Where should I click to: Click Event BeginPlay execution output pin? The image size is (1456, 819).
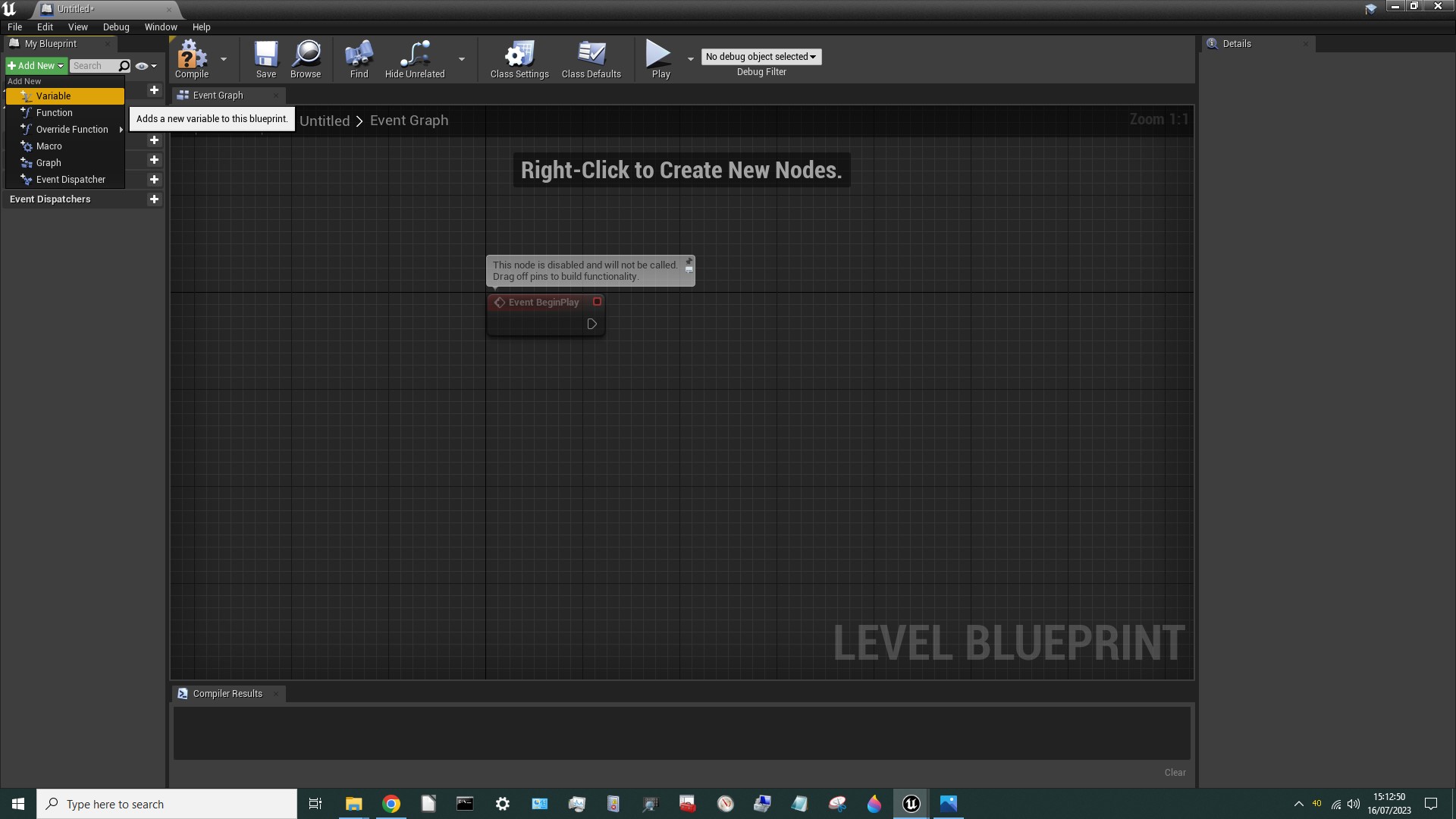(x=592, y=325)
